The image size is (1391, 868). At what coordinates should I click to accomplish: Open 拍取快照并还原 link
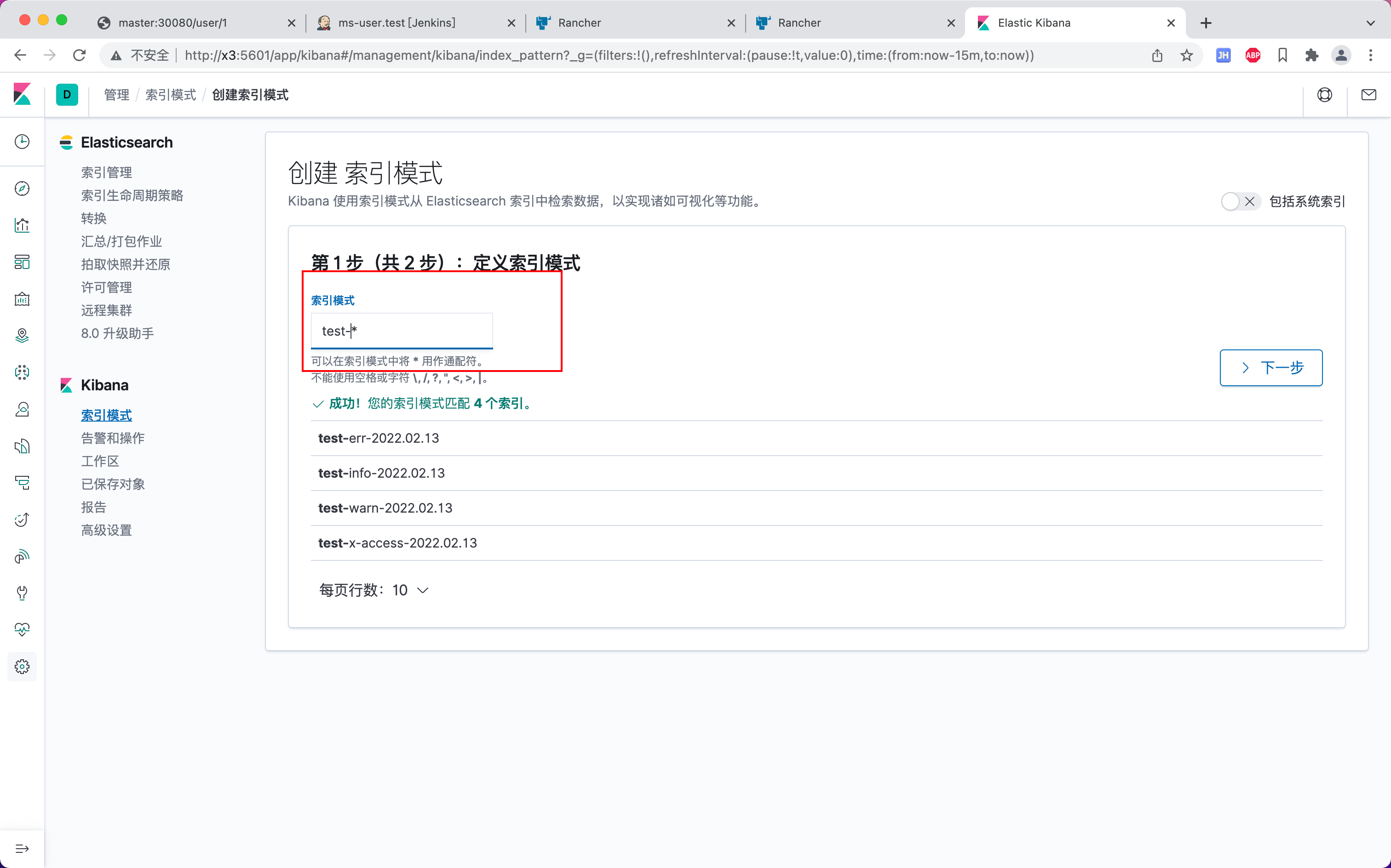126,264
